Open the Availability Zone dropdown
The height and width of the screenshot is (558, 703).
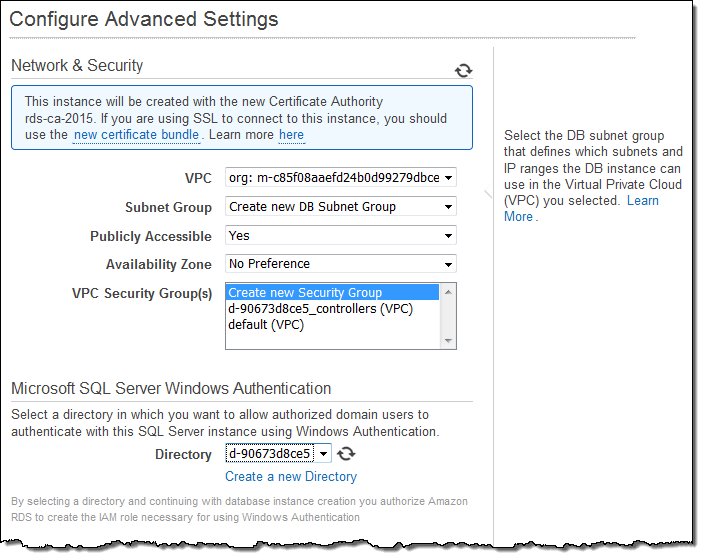[x=341, y=264]
